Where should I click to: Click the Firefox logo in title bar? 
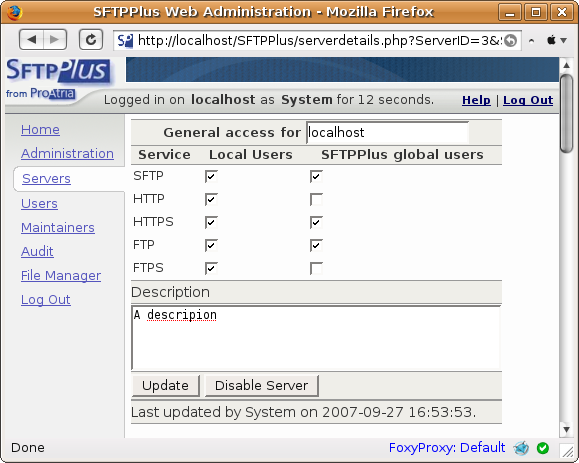(14, 12)
